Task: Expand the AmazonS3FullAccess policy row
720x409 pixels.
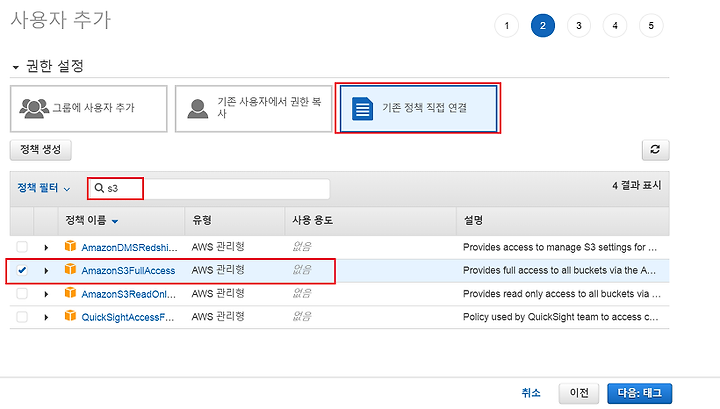Action: pos(46,271)
